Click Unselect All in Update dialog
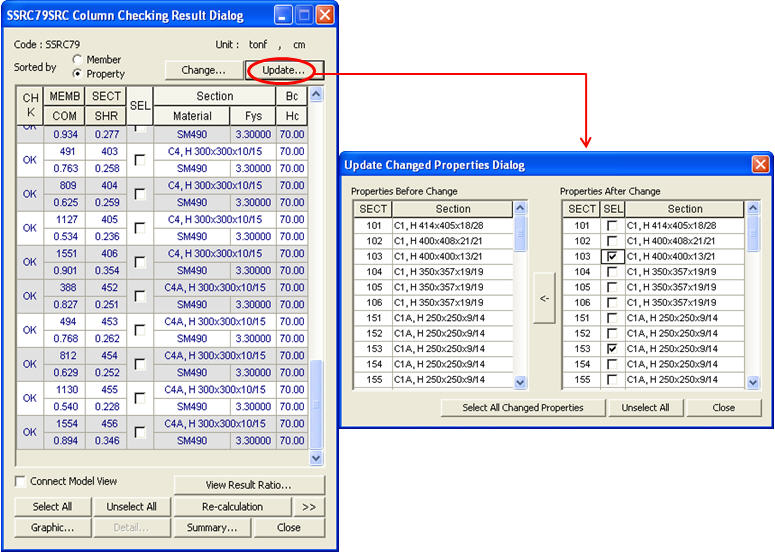 click(645, 408)
